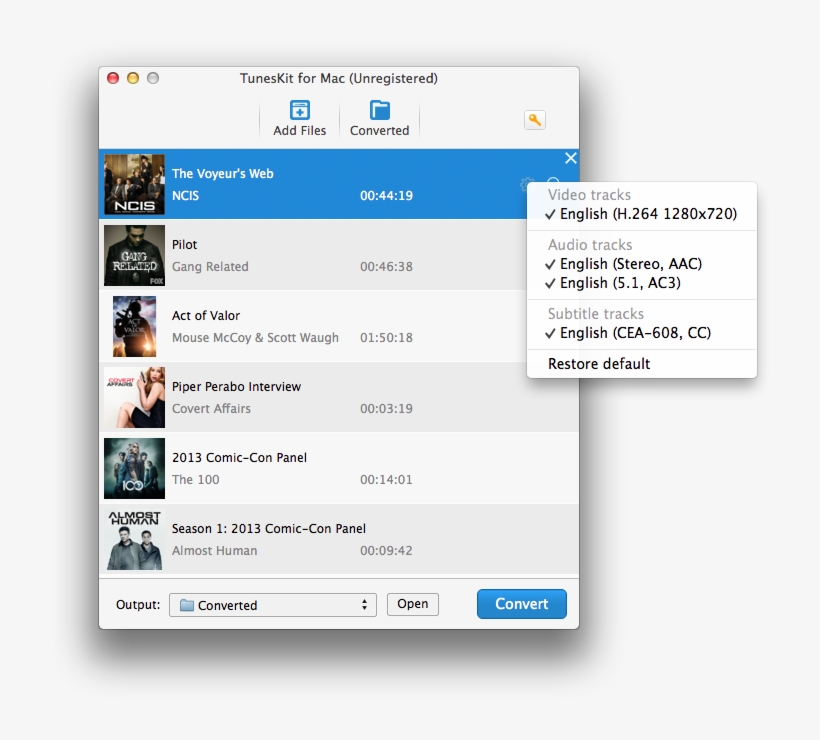This screenshot has width=820, height=740.
Task: Click the orange key register icon
Action: (x=534, y=120)
